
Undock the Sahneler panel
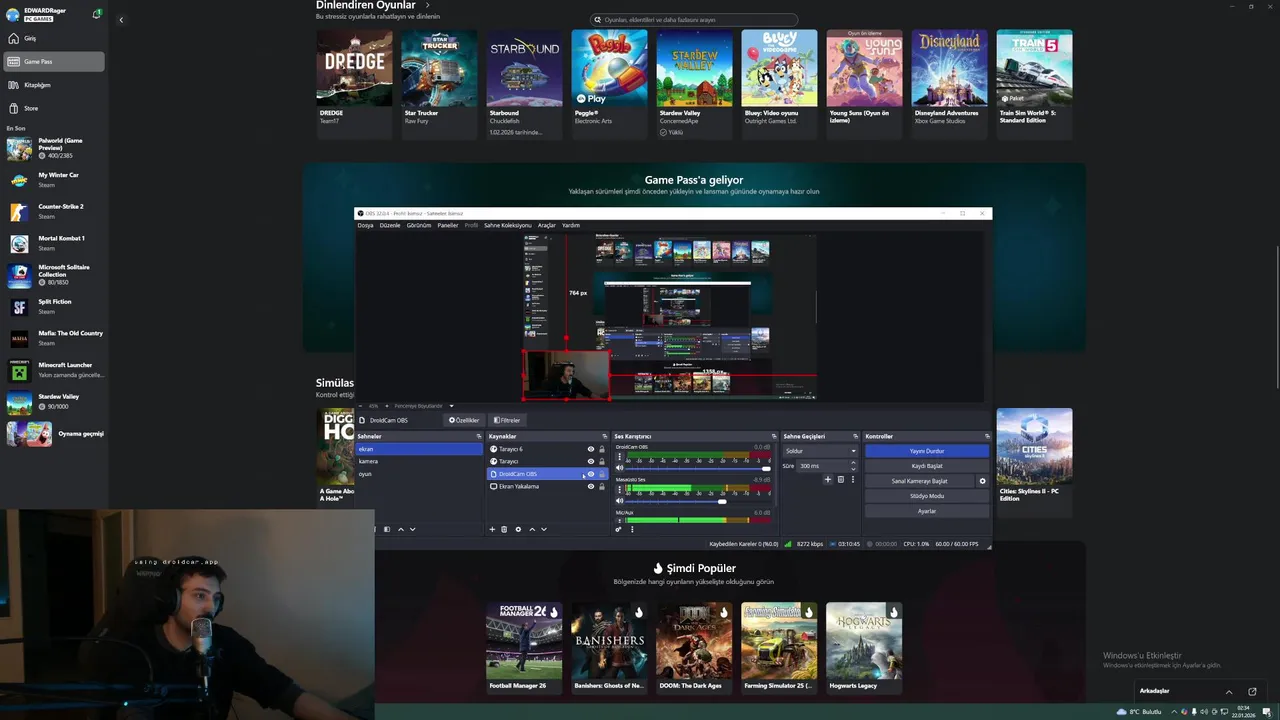(x=478, y=436)
